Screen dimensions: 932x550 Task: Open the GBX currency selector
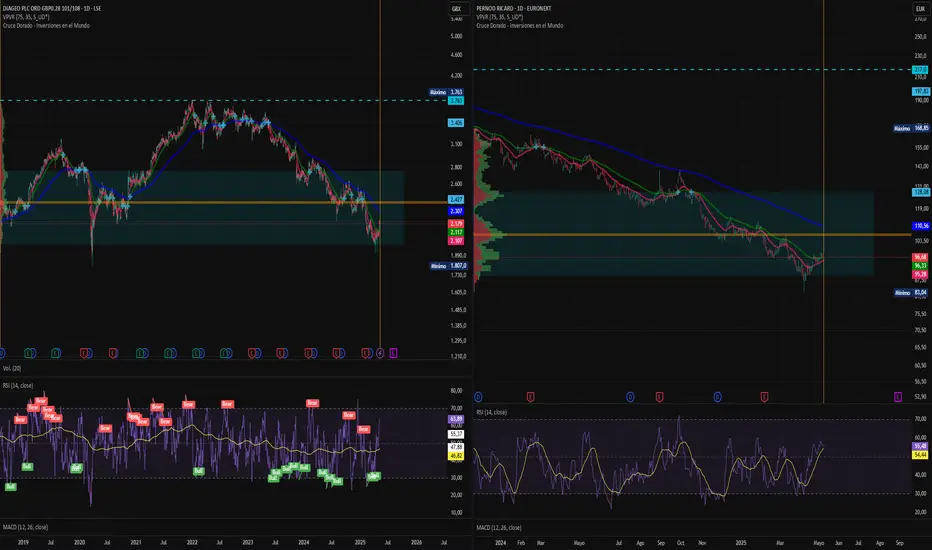click(455, 9)
